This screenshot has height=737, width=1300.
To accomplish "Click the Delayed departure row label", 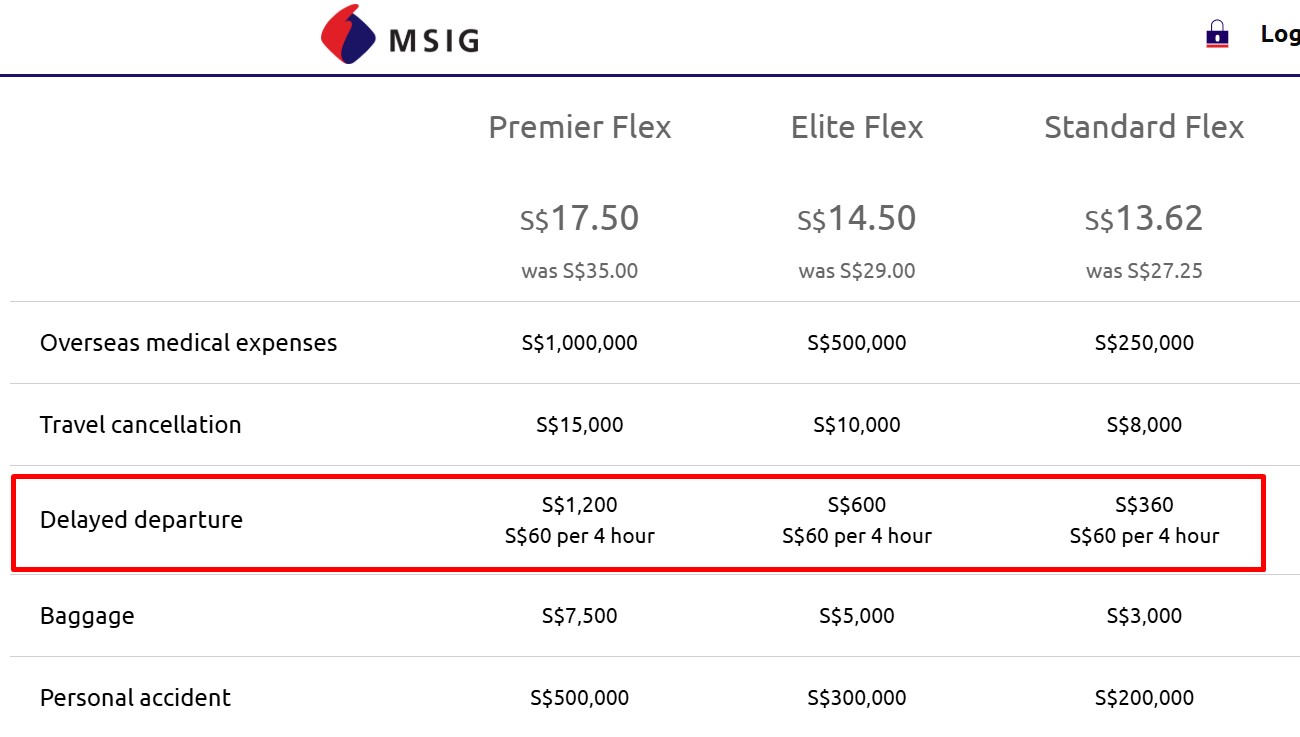I will 141,520.
